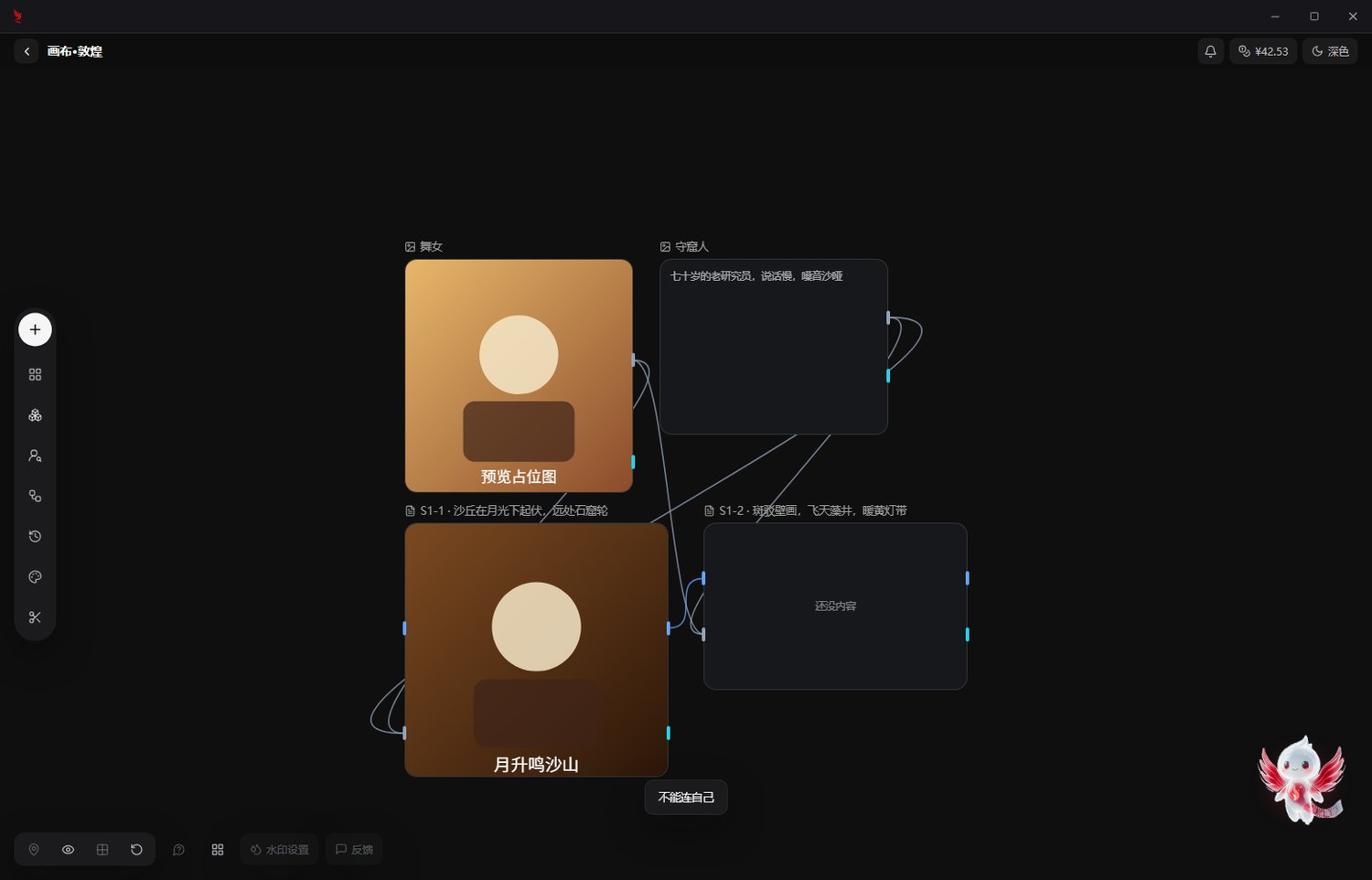Select the 舞女 image node thumbnail
Screen dimensions: 1372x880
coord(519,376)
